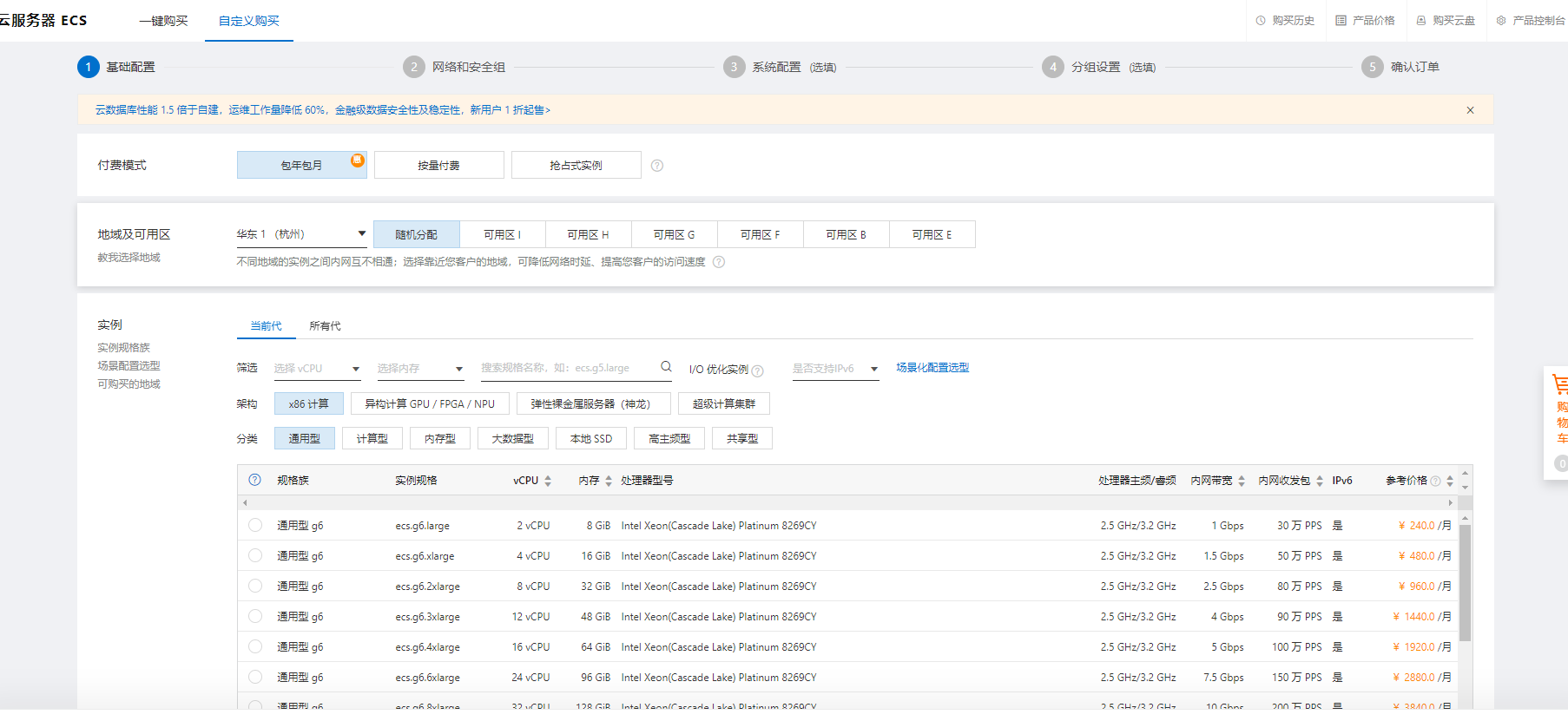Open help icon next to 参考价格
The image size is (1568, 721).
(1435, 481)
